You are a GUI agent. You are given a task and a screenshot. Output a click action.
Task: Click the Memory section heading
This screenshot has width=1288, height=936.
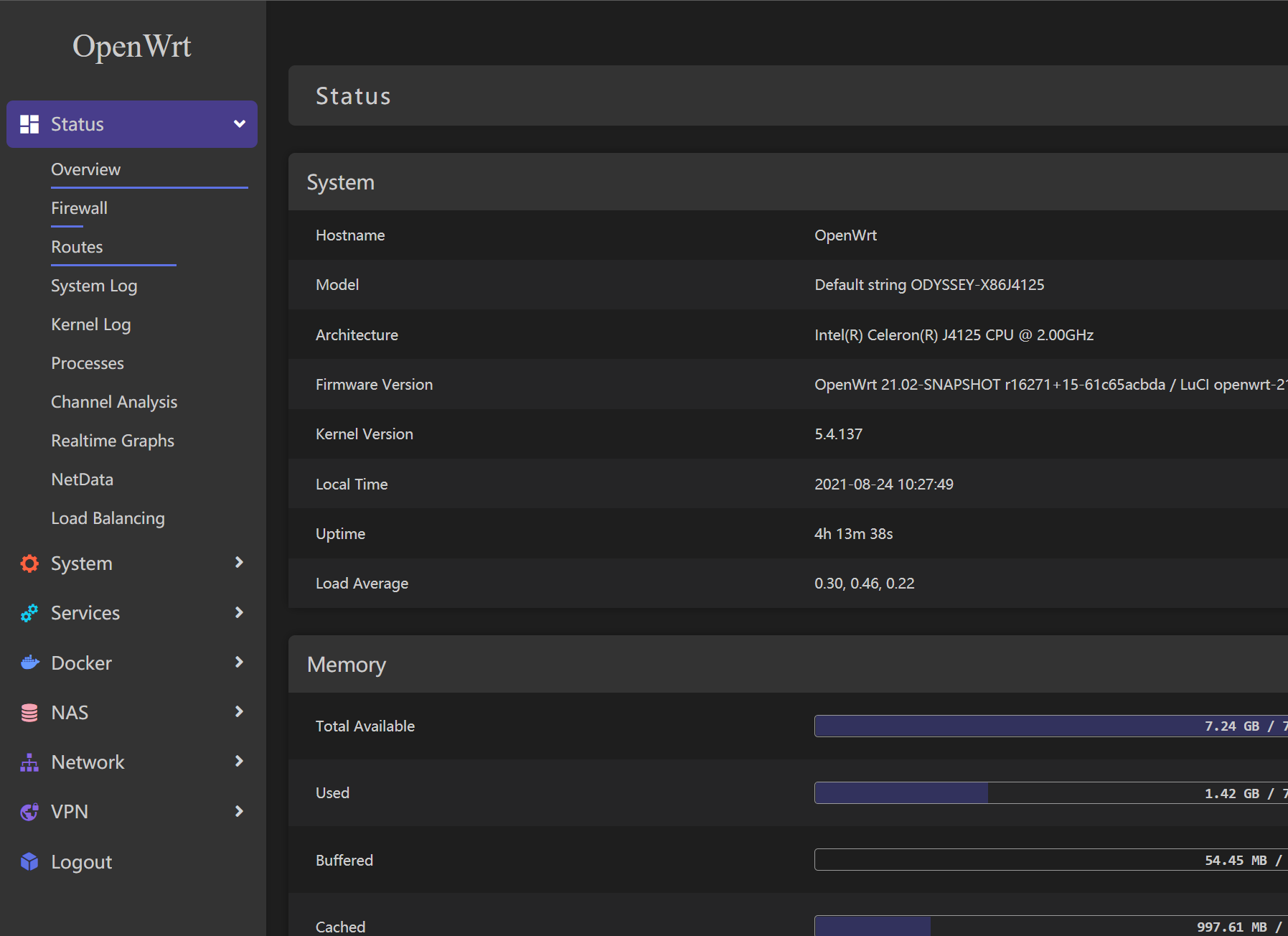[x=347, y=665]
